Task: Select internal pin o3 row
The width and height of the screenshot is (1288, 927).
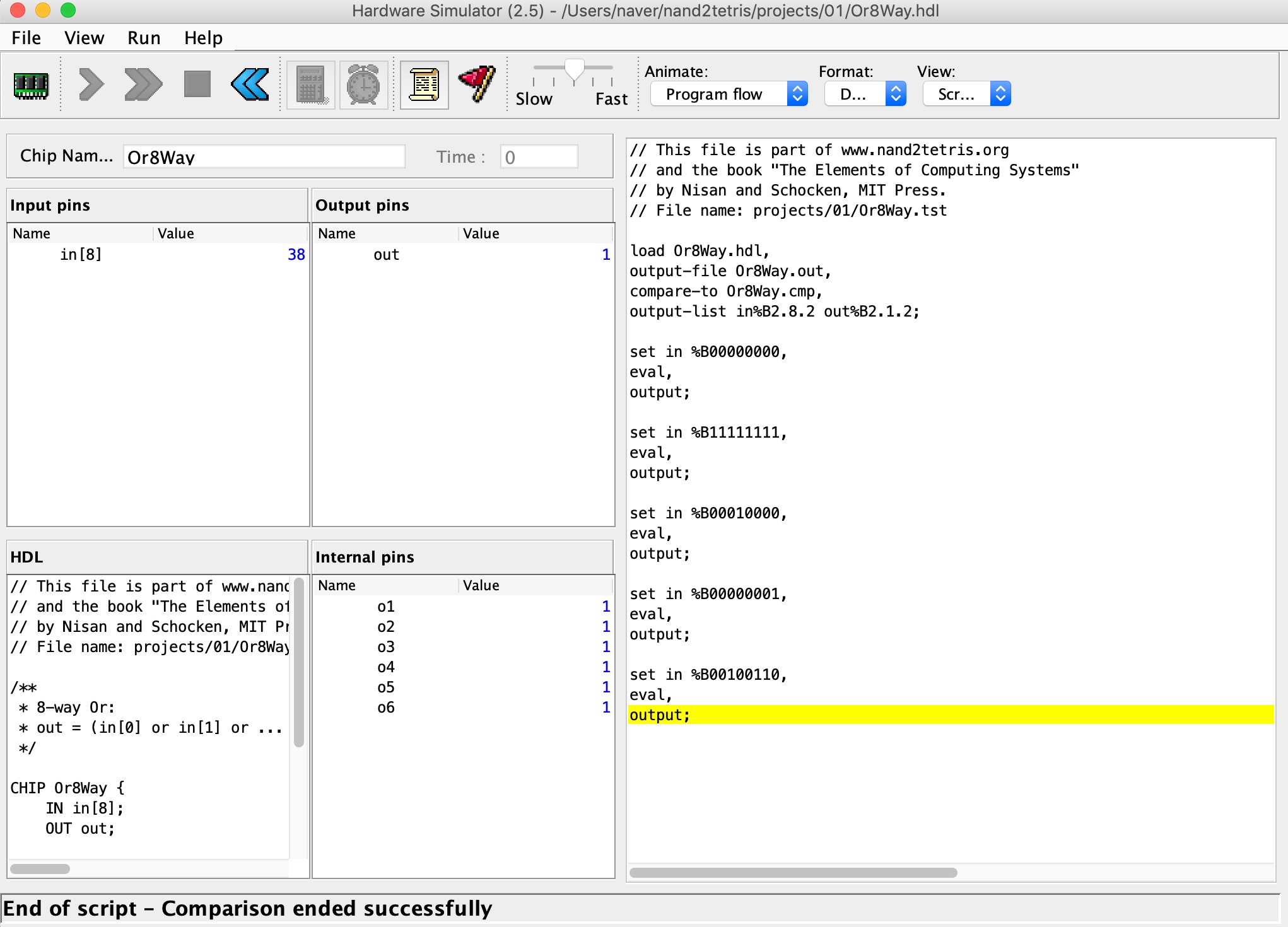Action: 463,646
